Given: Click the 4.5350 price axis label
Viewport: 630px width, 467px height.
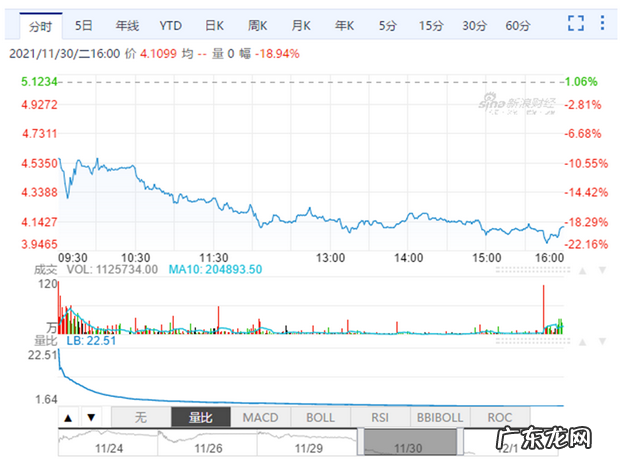Looking at the screenshot, I should click(39, 163).
